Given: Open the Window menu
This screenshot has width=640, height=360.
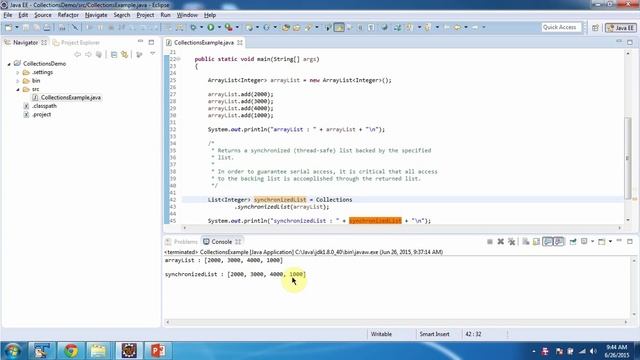Looking at the screenshot, I should [187, 15].
